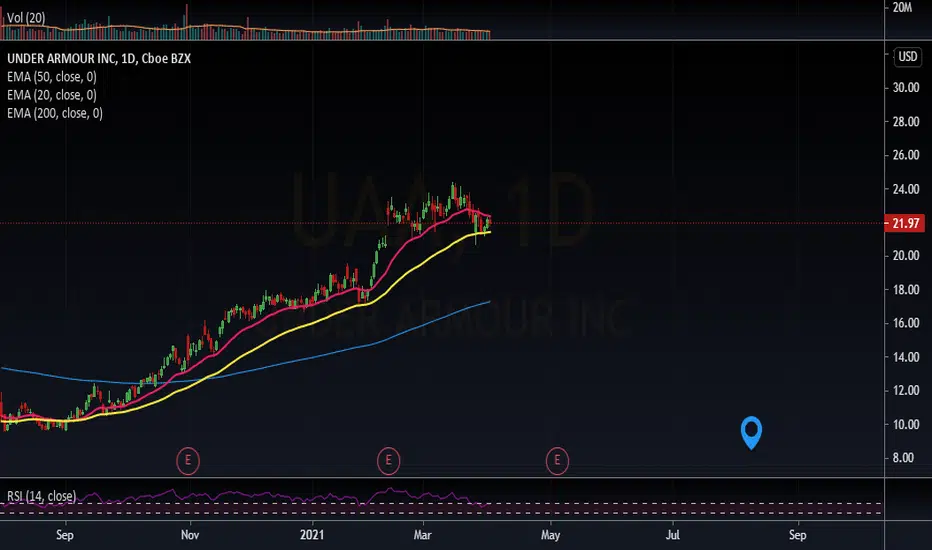Select the EMA (50, close, 0) indicator label
Image resolution: width=932 pixels, height=550 pixels.
(52, 77)
